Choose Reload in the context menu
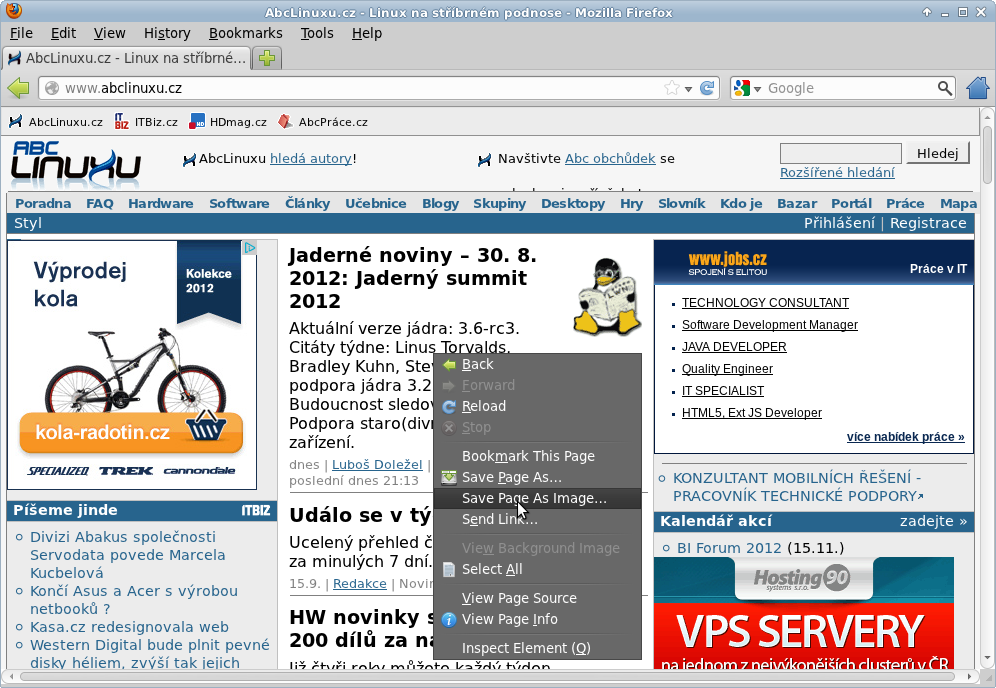Viewport: 996px width, 688px height. pos(537,407)
